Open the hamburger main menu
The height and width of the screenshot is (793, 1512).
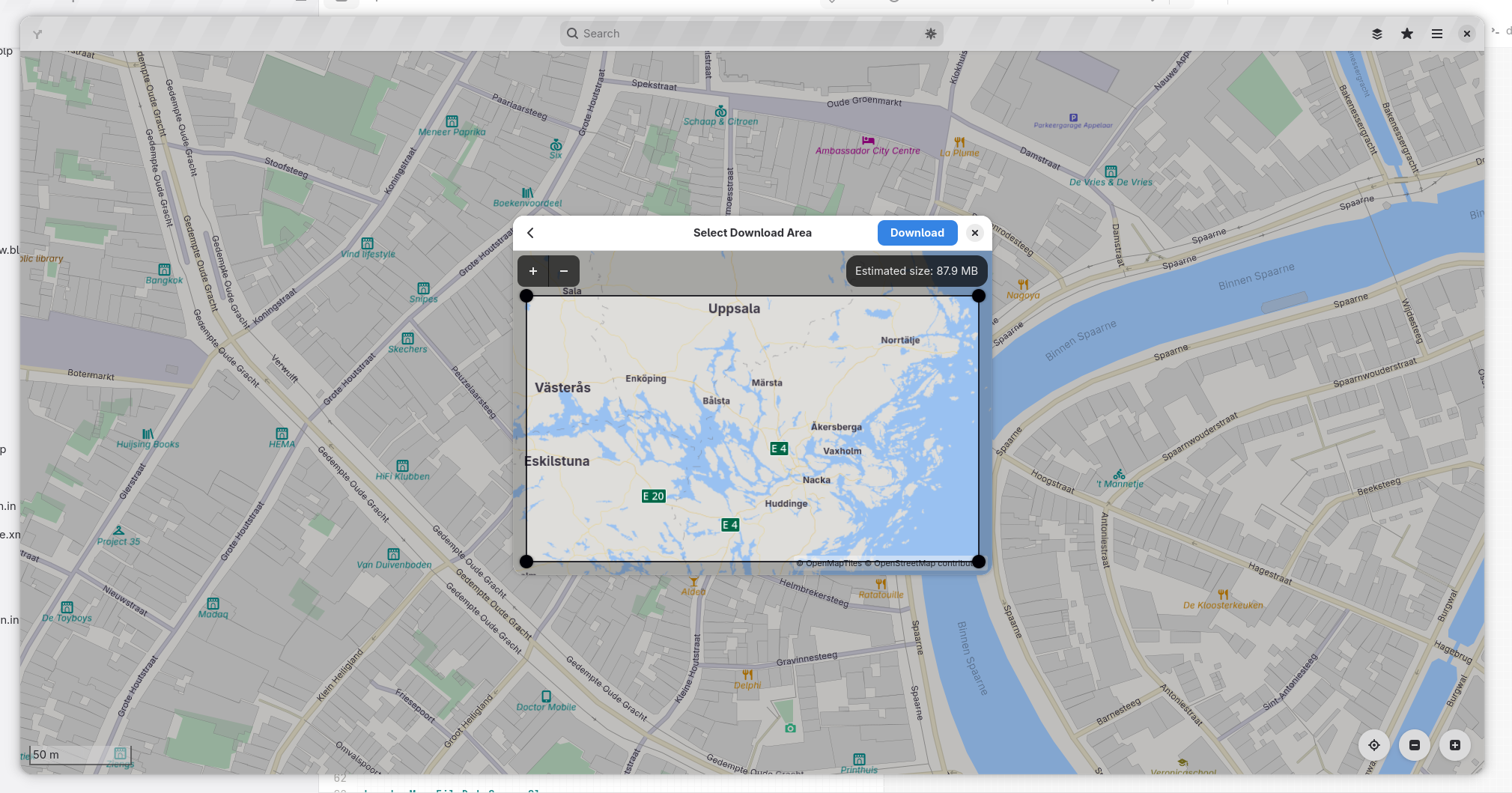(x=1437, y=34)
